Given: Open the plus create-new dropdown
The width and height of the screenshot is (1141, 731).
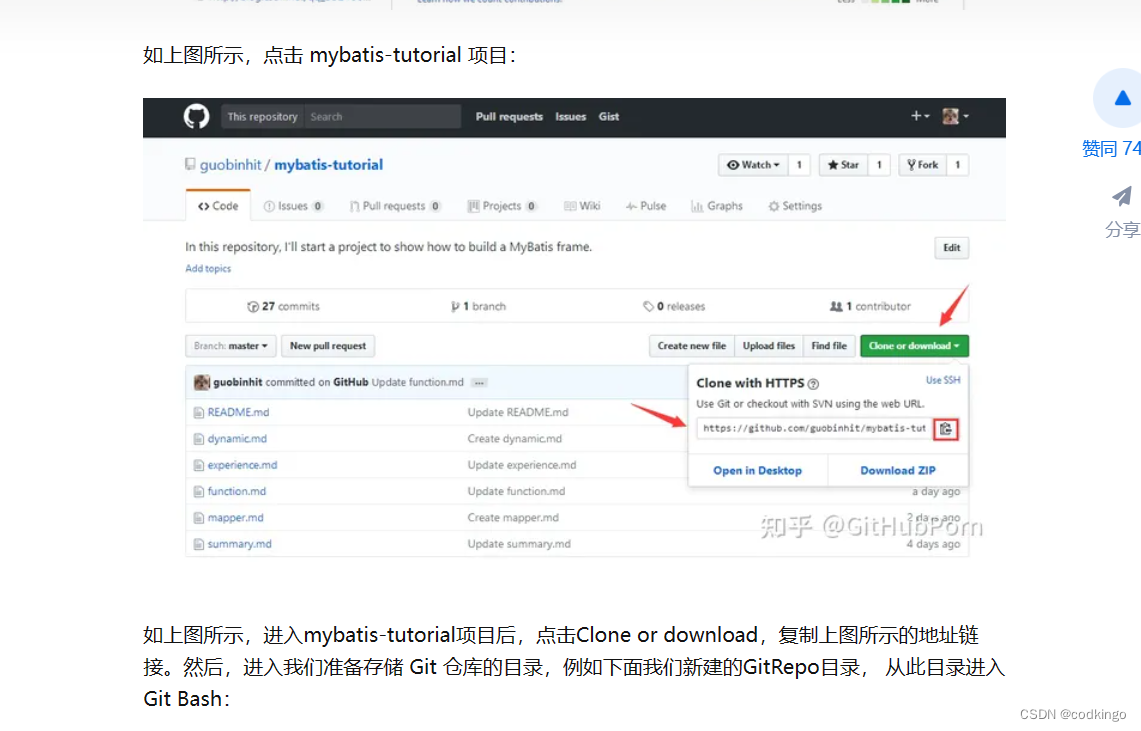Looking at the screenshot, I should tap(920, 116).
